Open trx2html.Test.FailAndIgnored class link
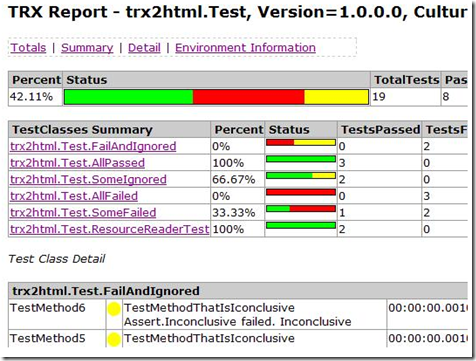 click(93, 146)
